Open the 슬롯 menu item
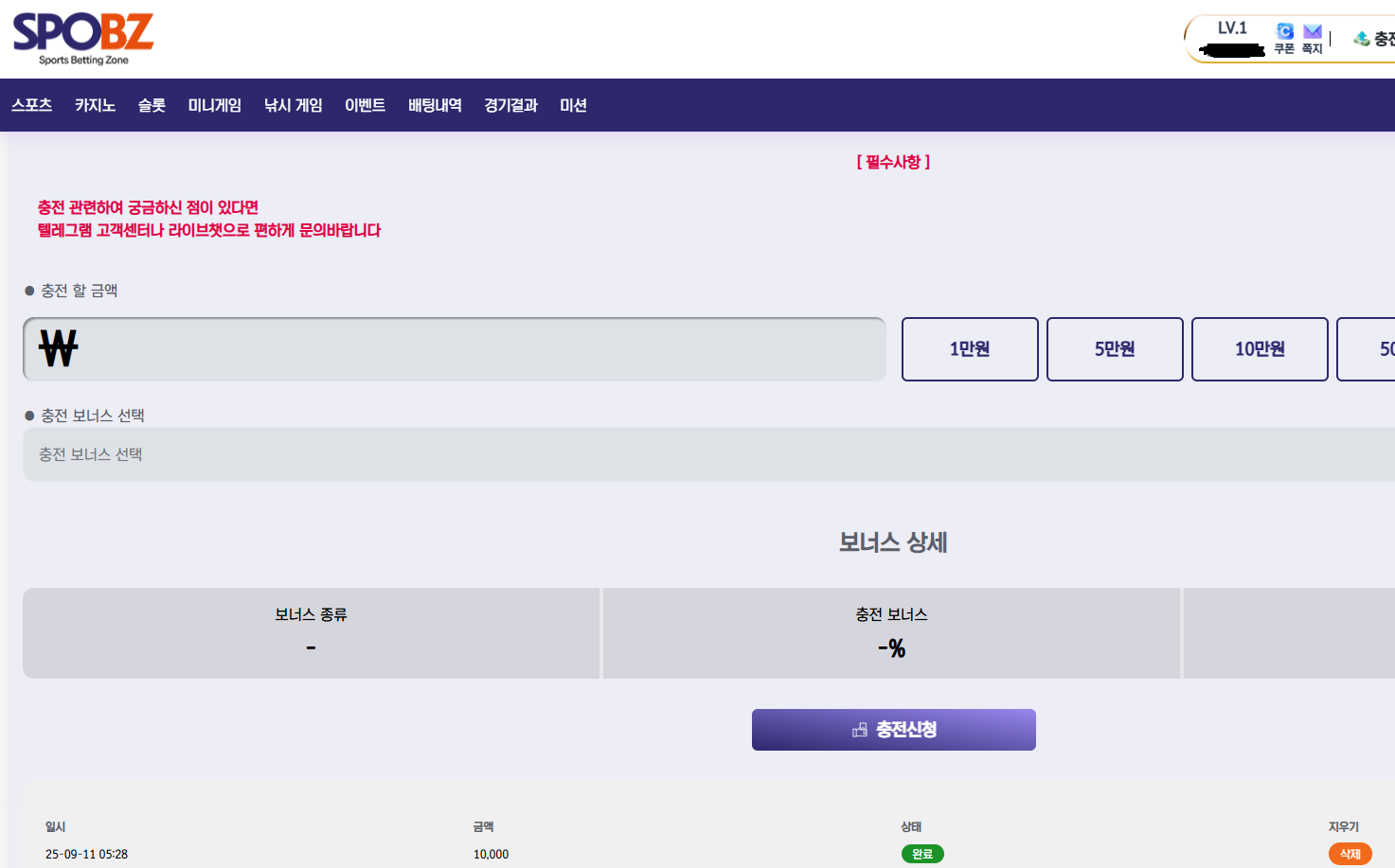Screen dimensions: 1395x868 (152, 105)
